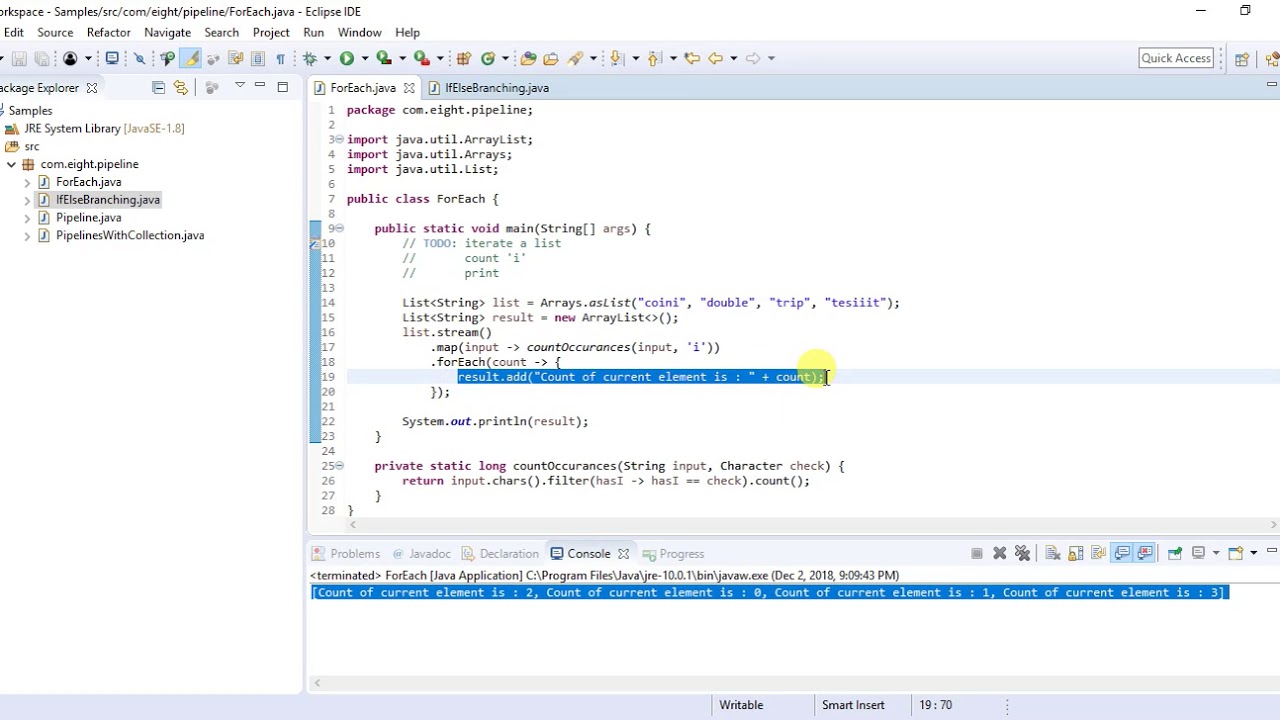Screen dimensions: 1280x720
Task: Launch Debug with the bug icon
Action: [310, 58]
